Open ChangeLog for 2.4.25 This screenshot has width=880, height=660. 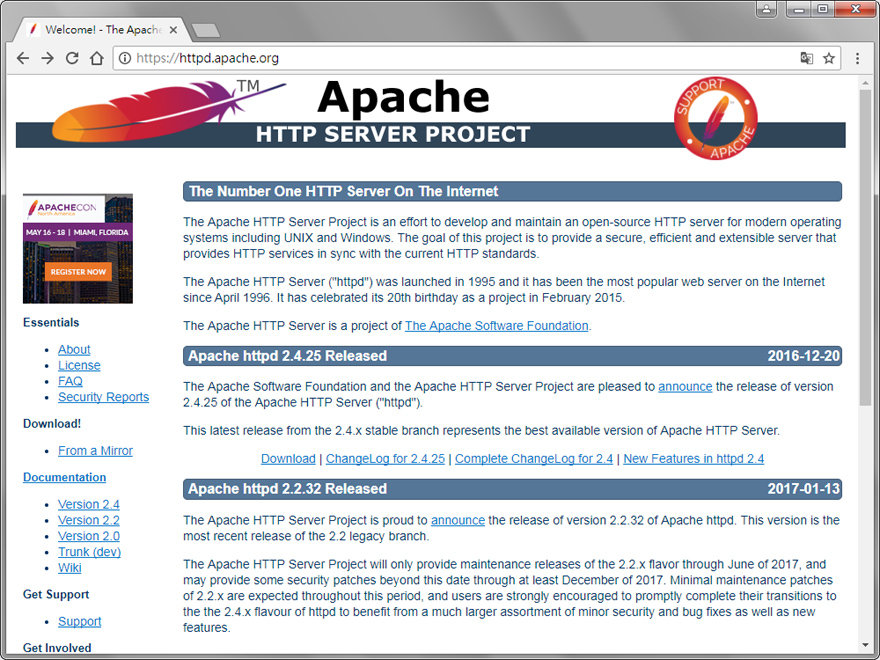click(x=385, y=459)
